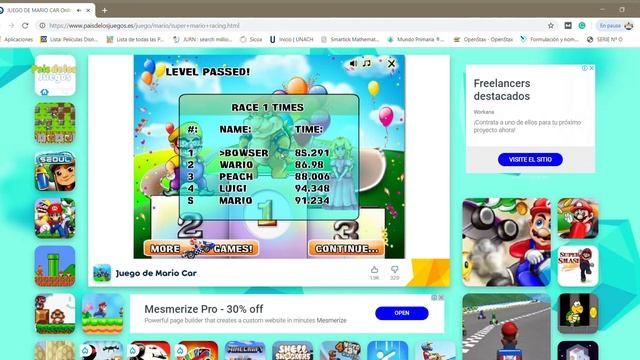Open Smartick Mathemat... bookmark
This screenshot has height=360, width=640.
point(350,39)
